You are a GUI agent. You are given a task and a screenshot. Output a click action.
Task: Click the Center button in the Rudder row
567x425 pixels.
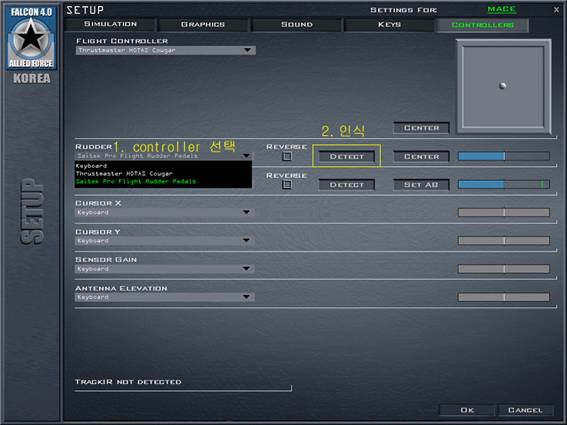point(421,157)
